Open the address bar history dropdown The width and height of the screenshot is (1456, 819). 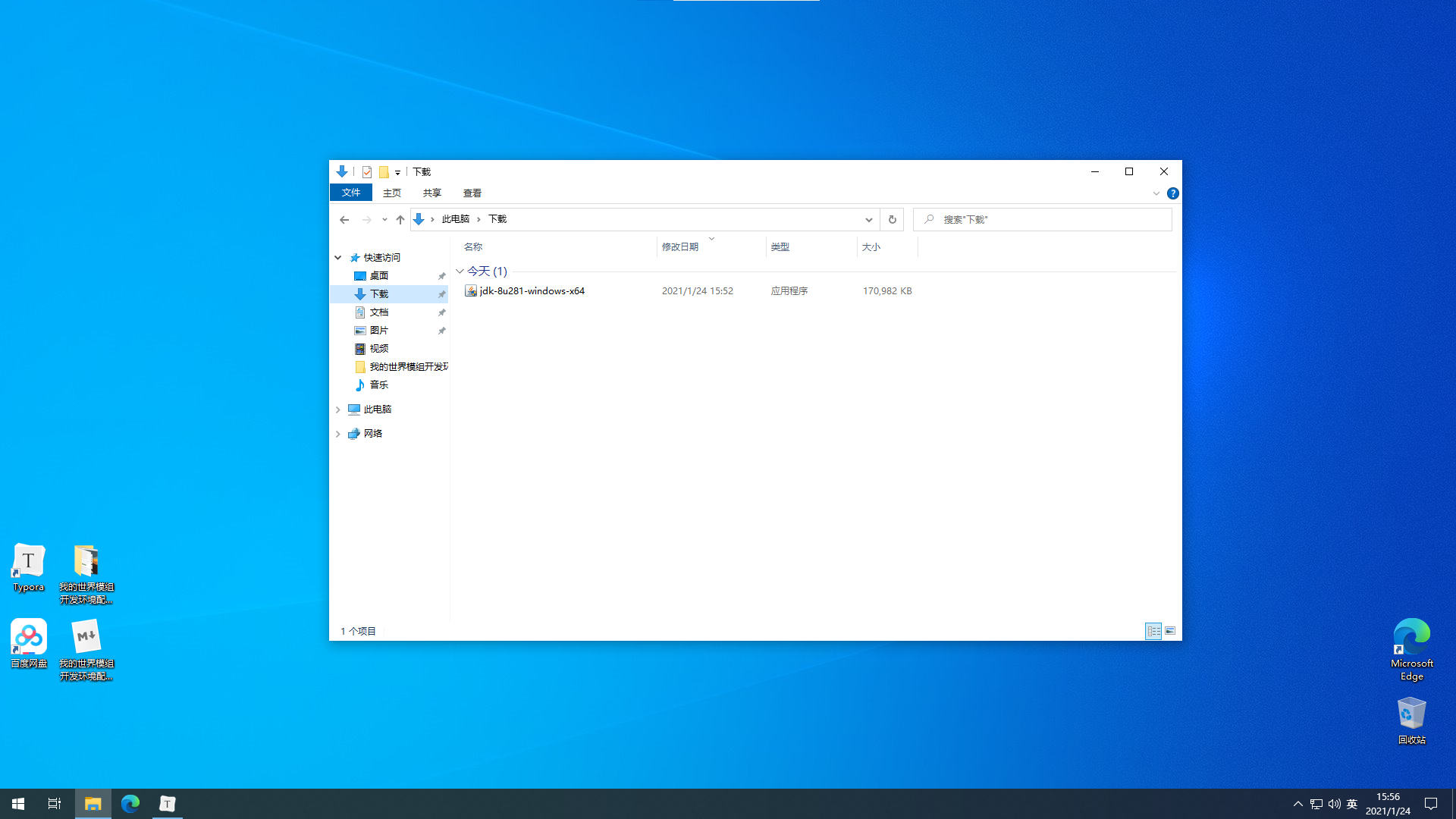[868, 219]
